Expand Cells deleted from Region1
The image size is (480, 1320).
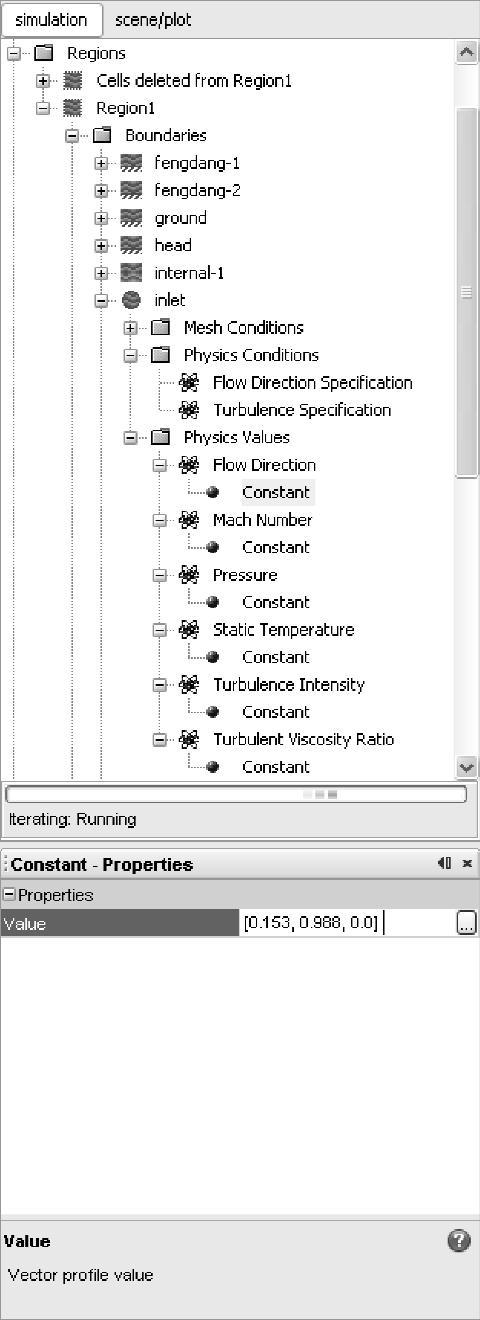tap(43, 81)
